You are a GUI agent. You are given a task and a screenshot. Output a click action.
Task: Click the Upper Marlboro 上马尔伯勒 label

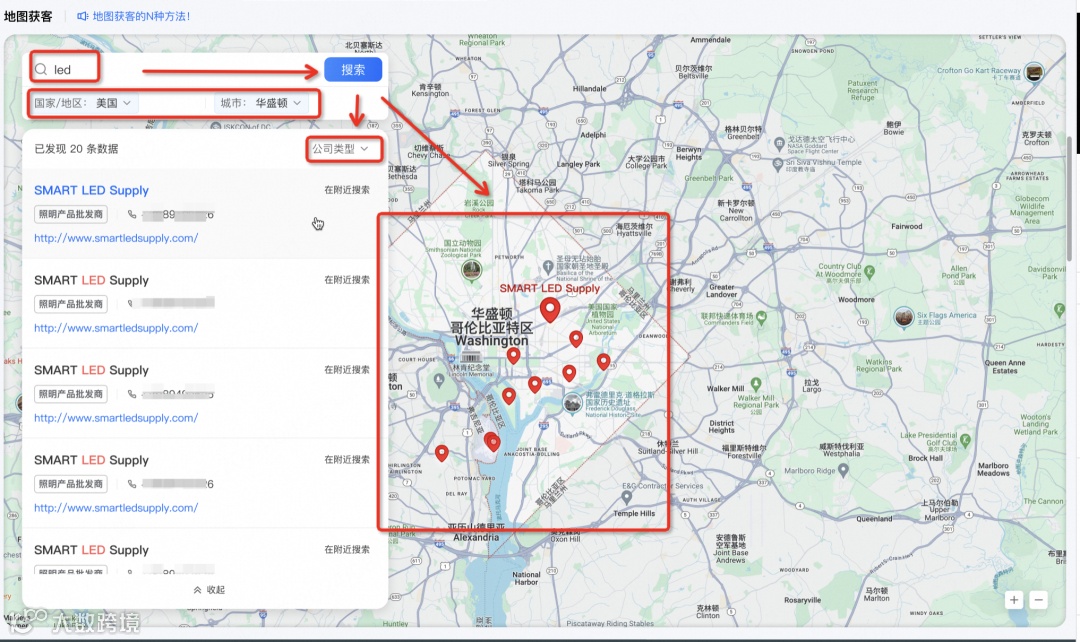(939, 510)
